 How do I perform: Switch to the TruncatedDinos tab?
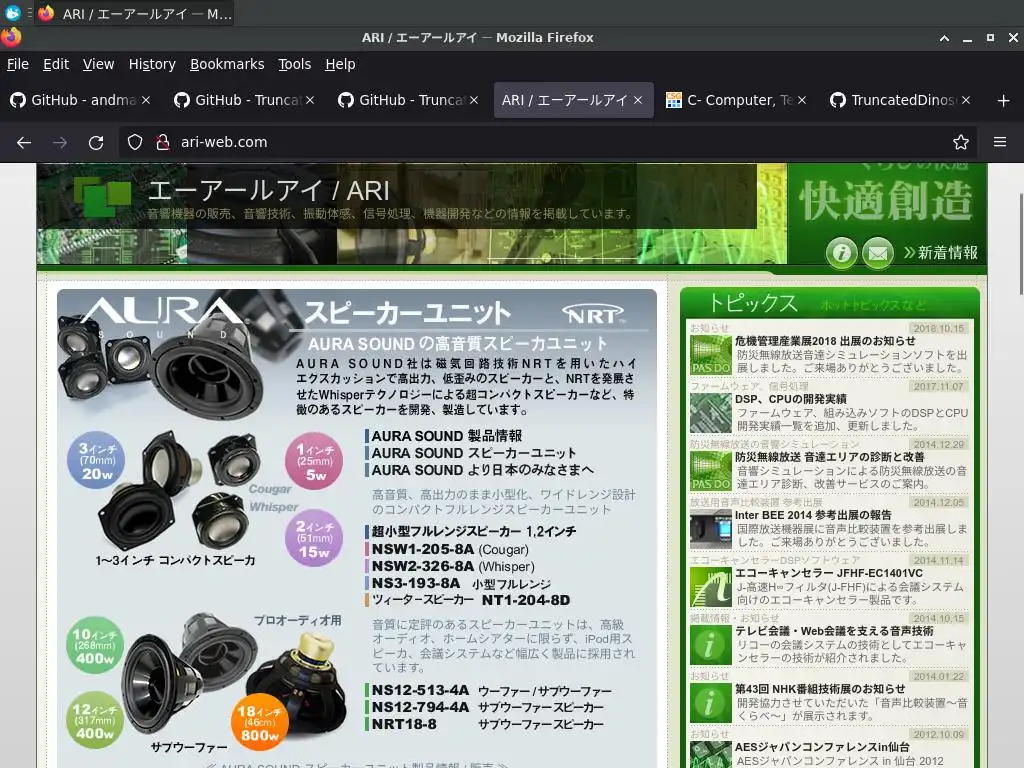click(x=900, y=100)
